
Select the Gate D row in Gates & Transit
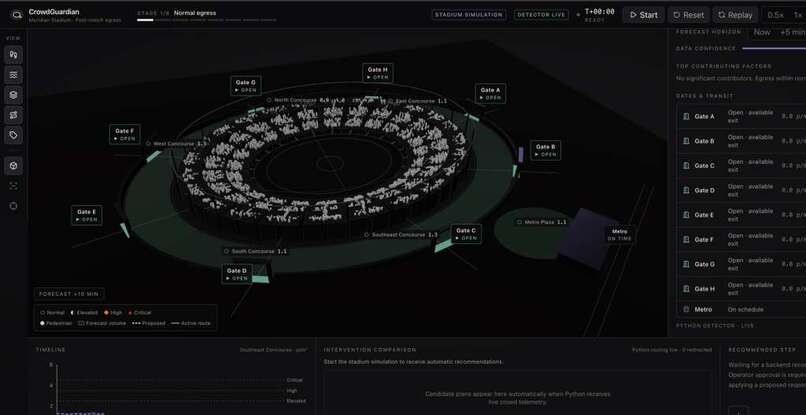pyautogui.click(x=741, y=190)
